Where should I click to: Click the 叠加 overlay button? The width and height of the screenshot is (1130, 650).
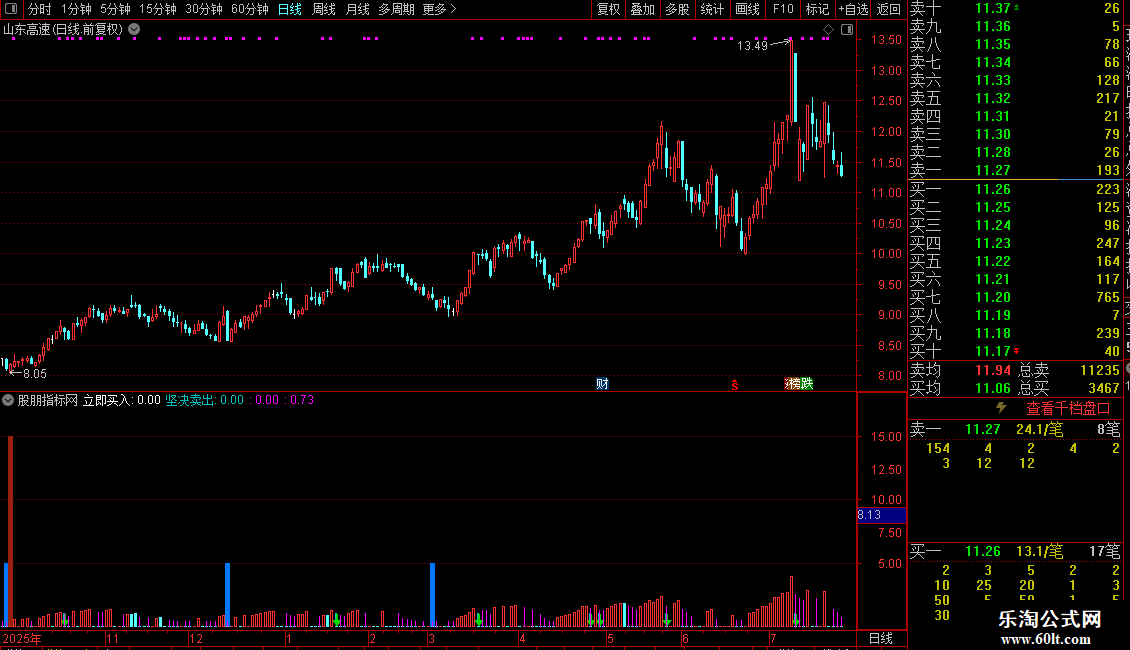pos(643,9)
